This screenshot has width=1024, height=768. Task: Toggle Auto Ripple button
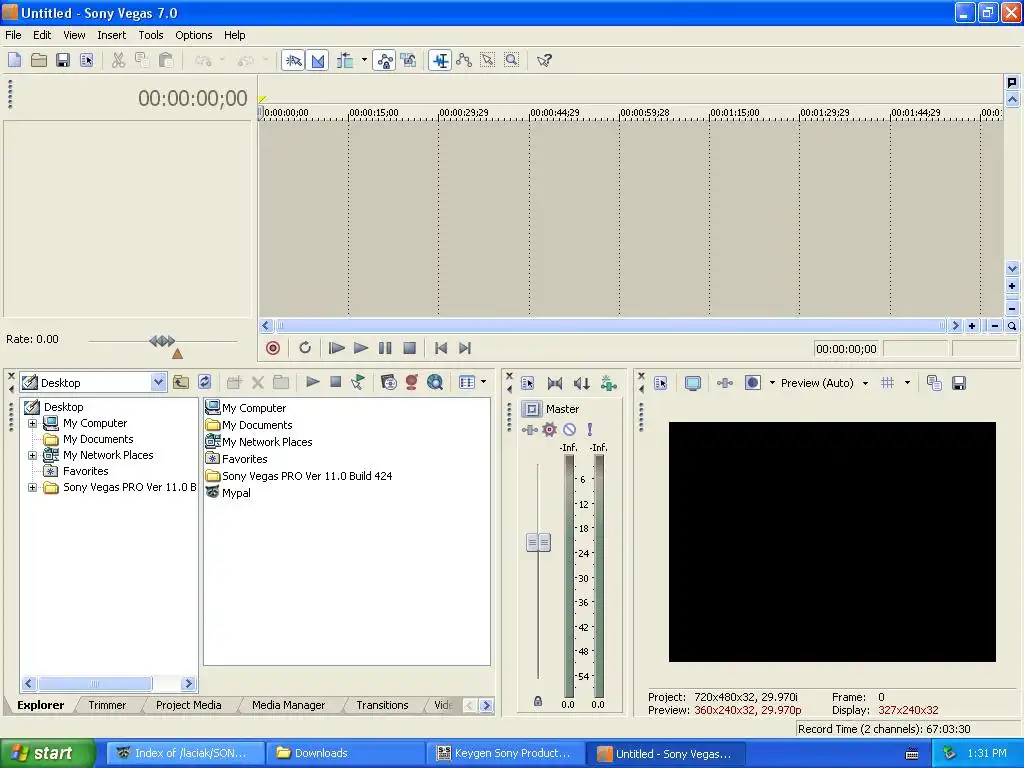pos(345,61)
